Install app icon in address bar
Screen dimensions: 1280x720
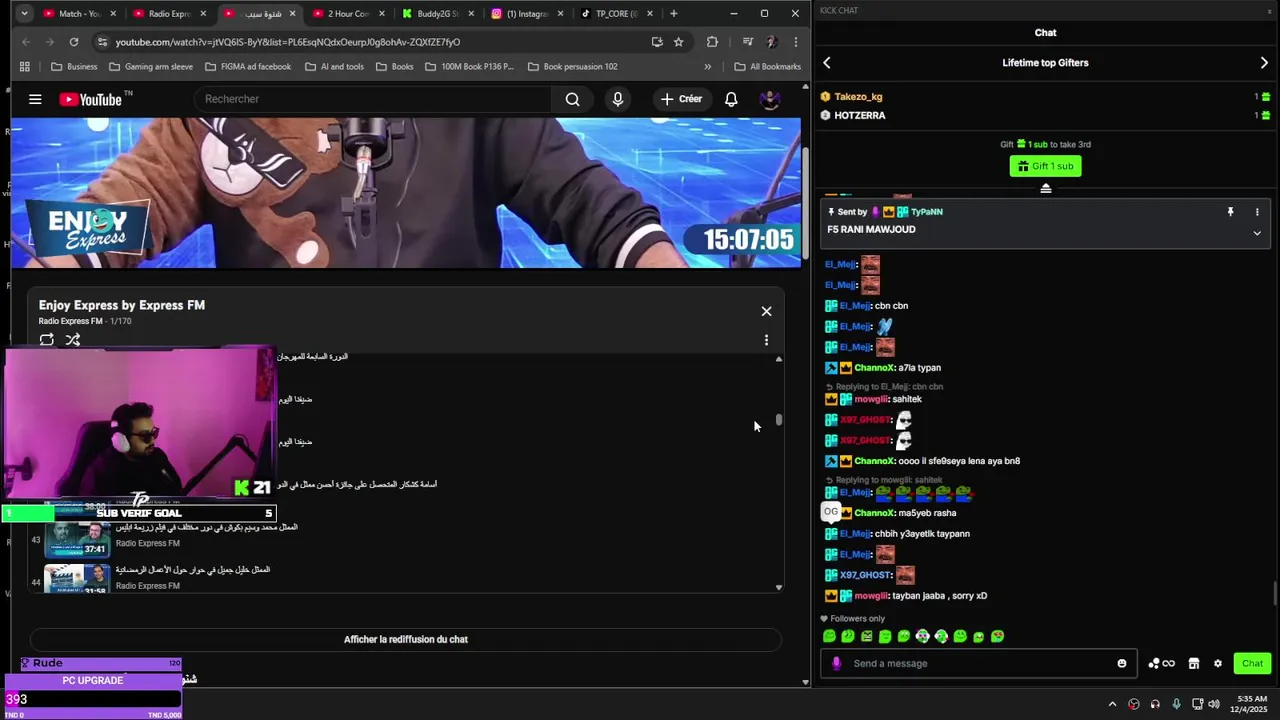click(657, 42)
